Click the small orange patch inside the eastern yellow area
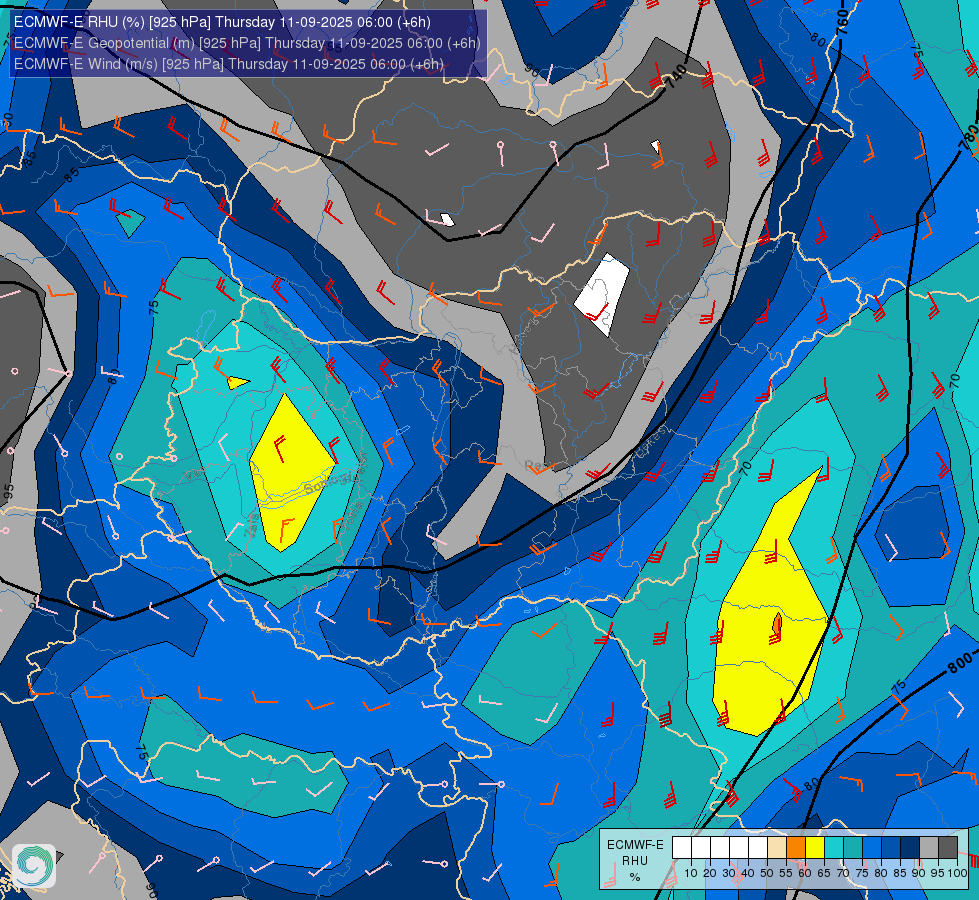The width and height of the screenshot is (979, 900). (x=777, y=624)
